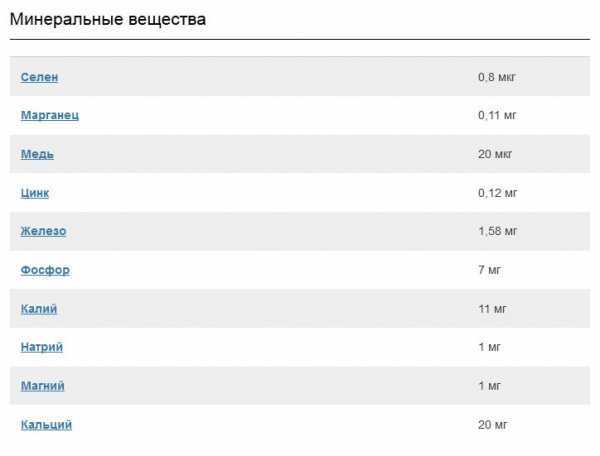Click the 0,12 мг zinc value
The image size is (600, 456).
coord(497,193)
